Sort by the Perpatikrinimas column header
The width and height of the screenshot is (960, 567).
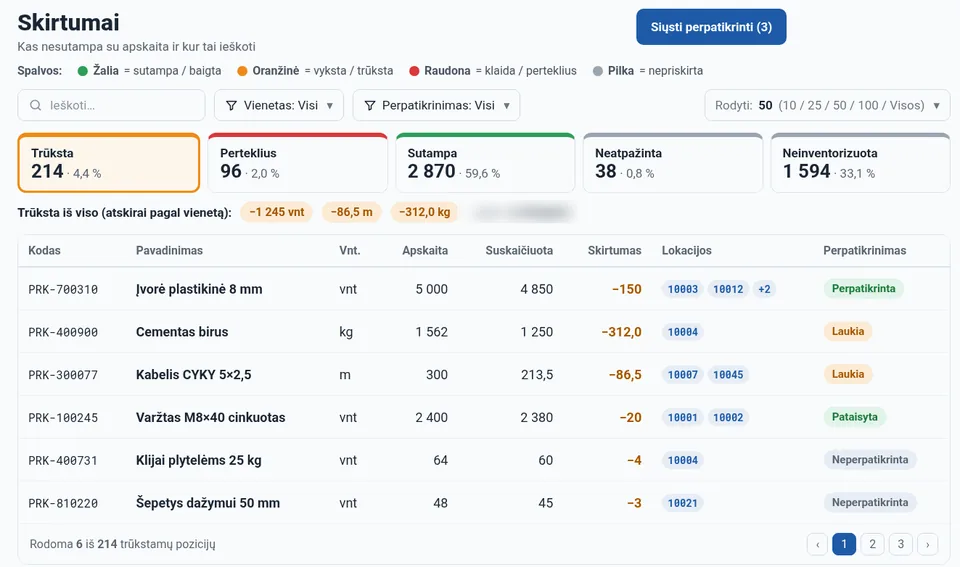(x=864, y=250)
